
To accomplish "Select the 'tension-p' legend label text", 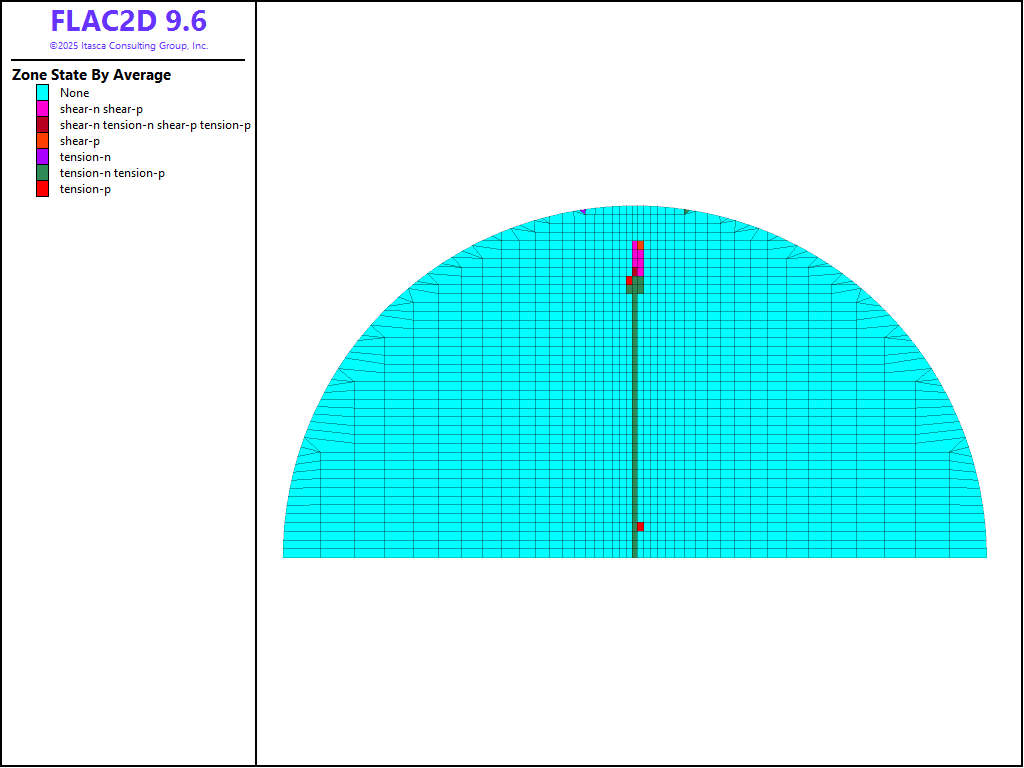I will (85, 189).
